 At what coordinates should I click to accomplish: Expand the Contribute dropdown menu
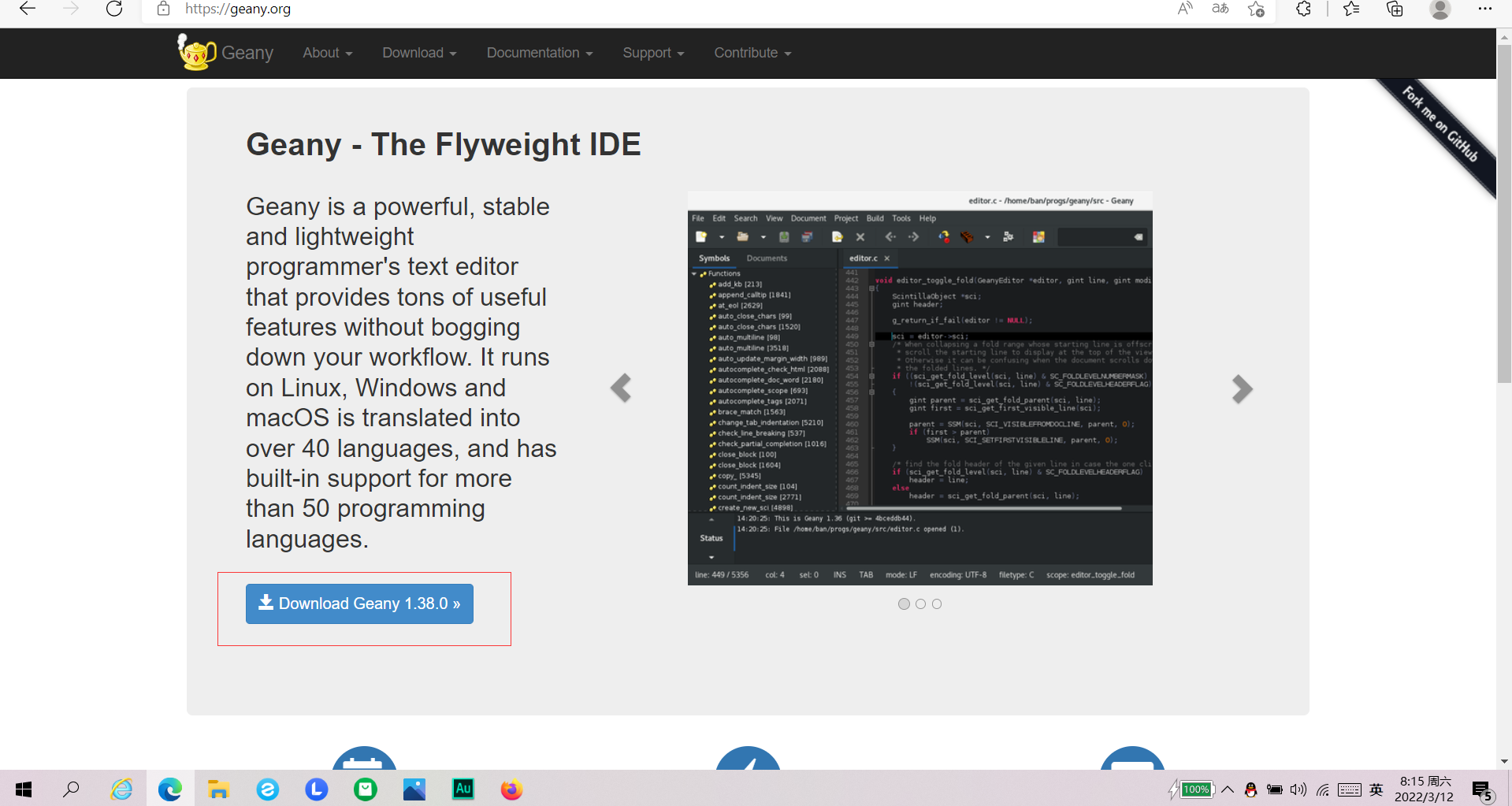(752, 53)
